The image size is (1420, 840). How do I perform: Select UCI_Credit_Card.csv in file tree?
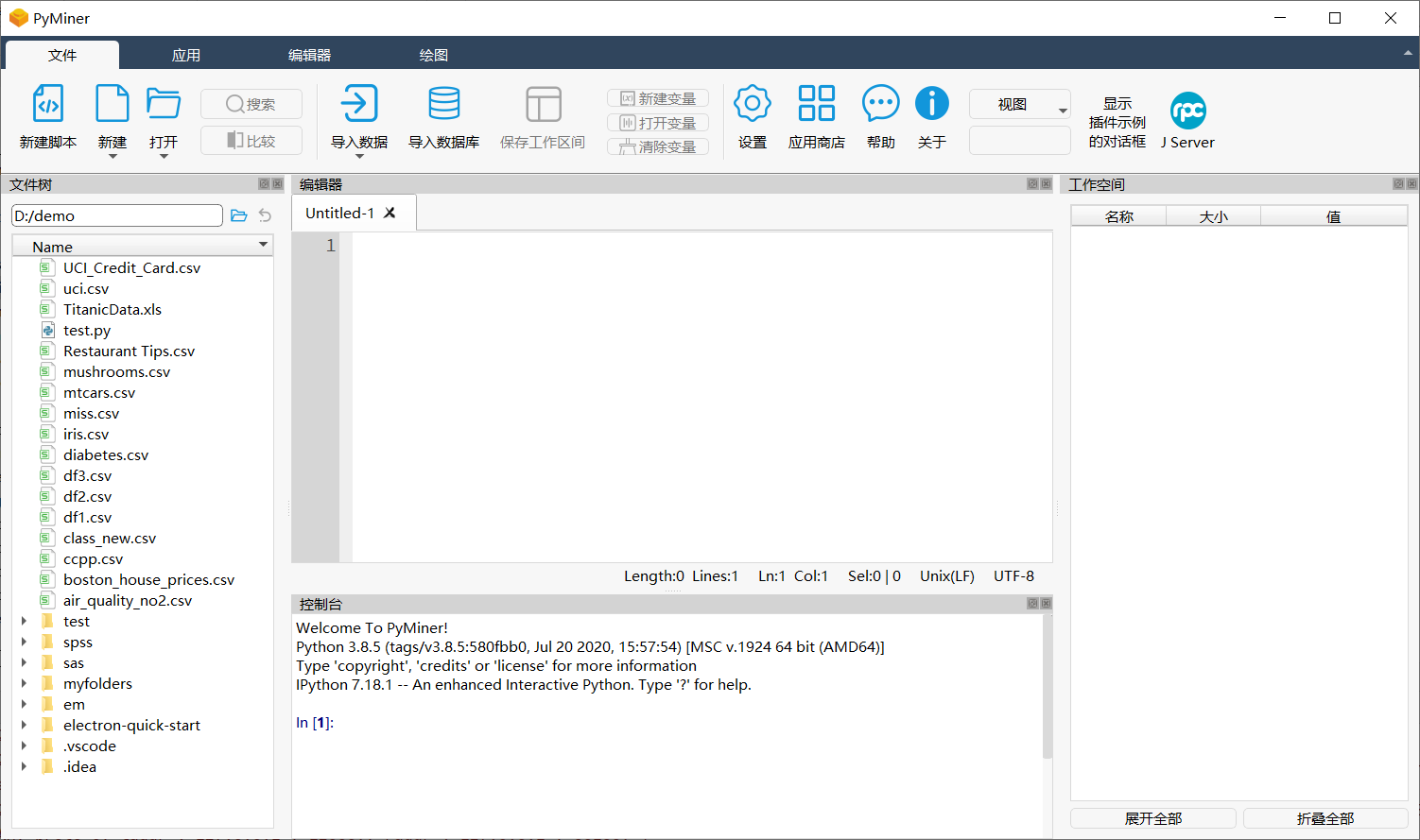point(131,267)
